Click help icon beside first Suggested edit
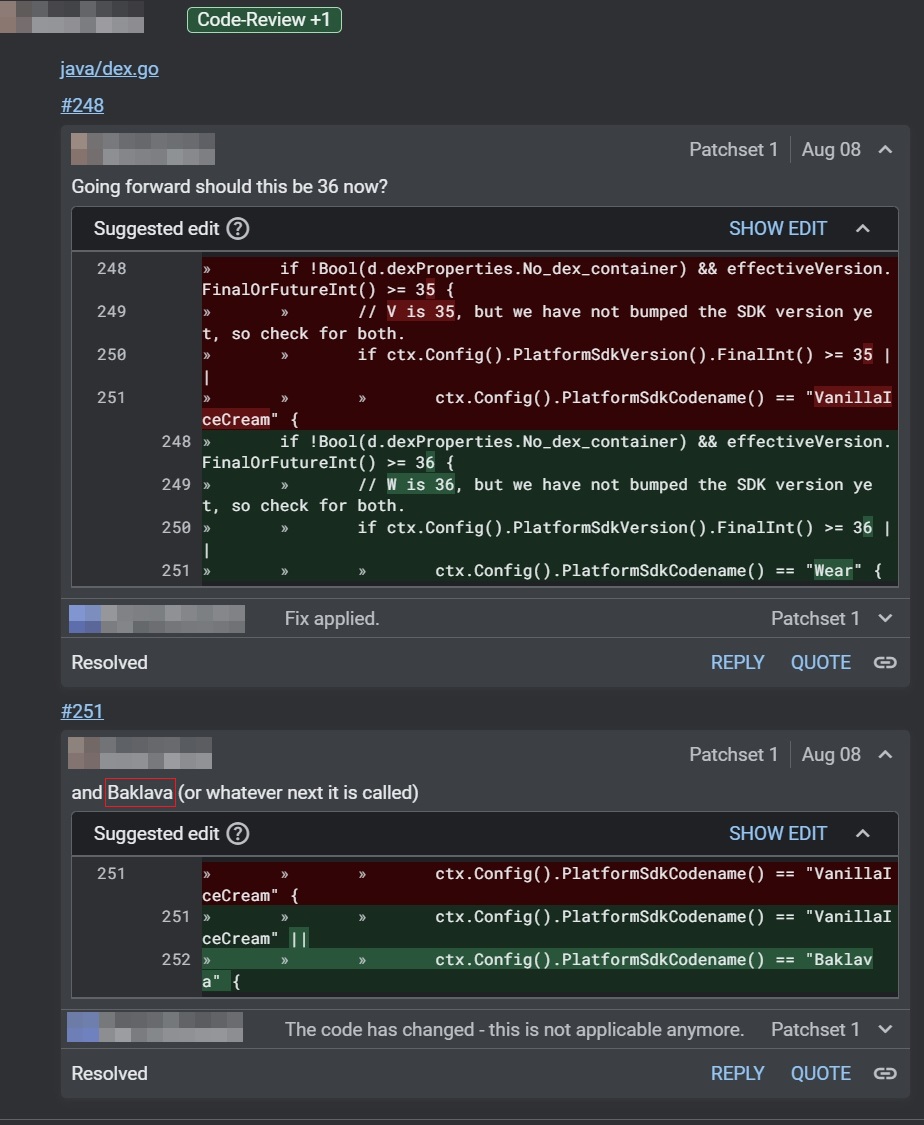 (237, 229)
